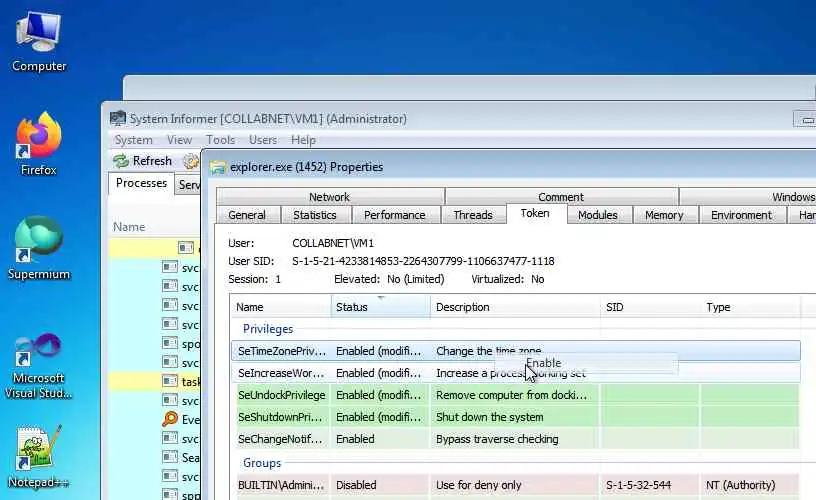Image resolution: width=816 pixels, height=500 pixels.
Task: Launch Firefox from the desktop
Action: coord(39,143)
